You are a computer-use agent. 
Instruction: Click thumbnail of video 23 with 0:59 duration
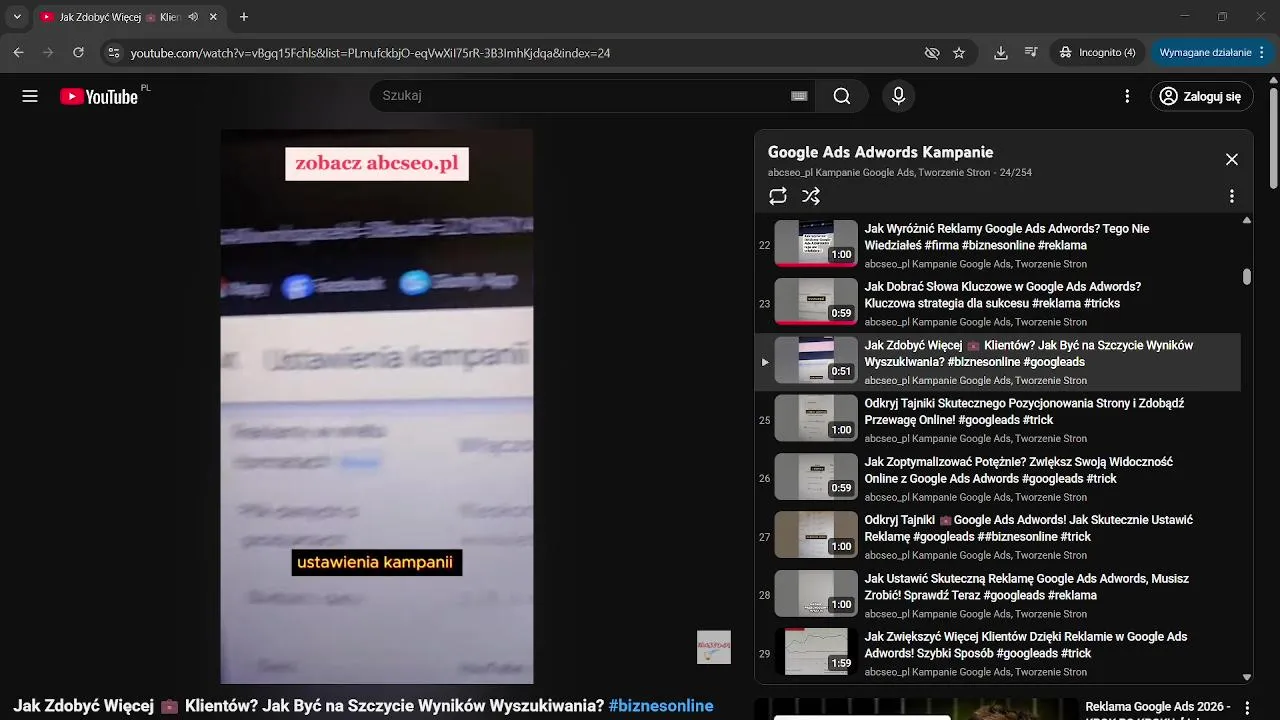pyautogui.click(x=816, y=302)
